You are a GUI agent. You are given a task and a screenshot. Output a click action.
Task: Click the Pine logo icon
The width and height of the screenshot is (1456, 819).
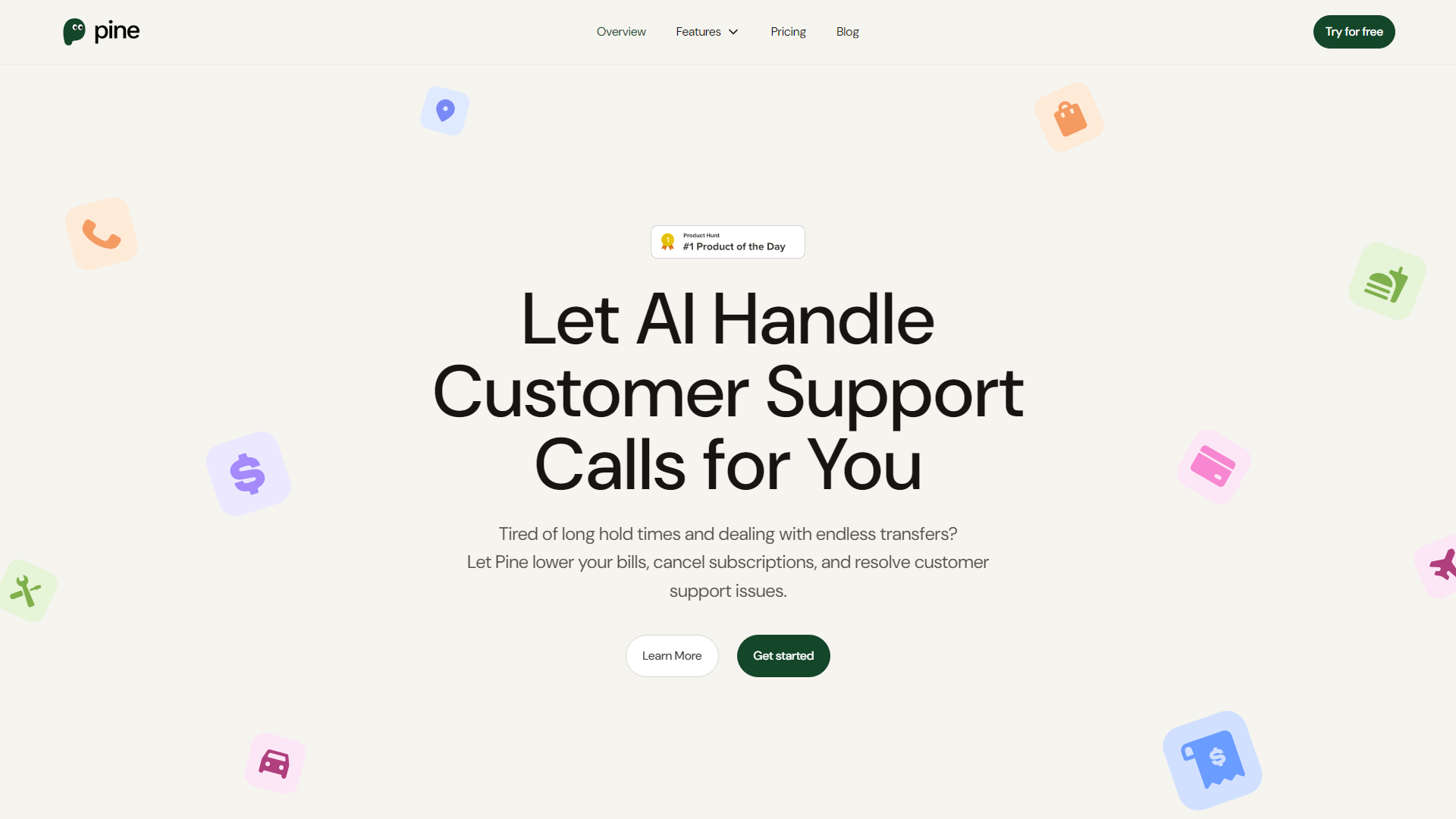tap(74, 32)
